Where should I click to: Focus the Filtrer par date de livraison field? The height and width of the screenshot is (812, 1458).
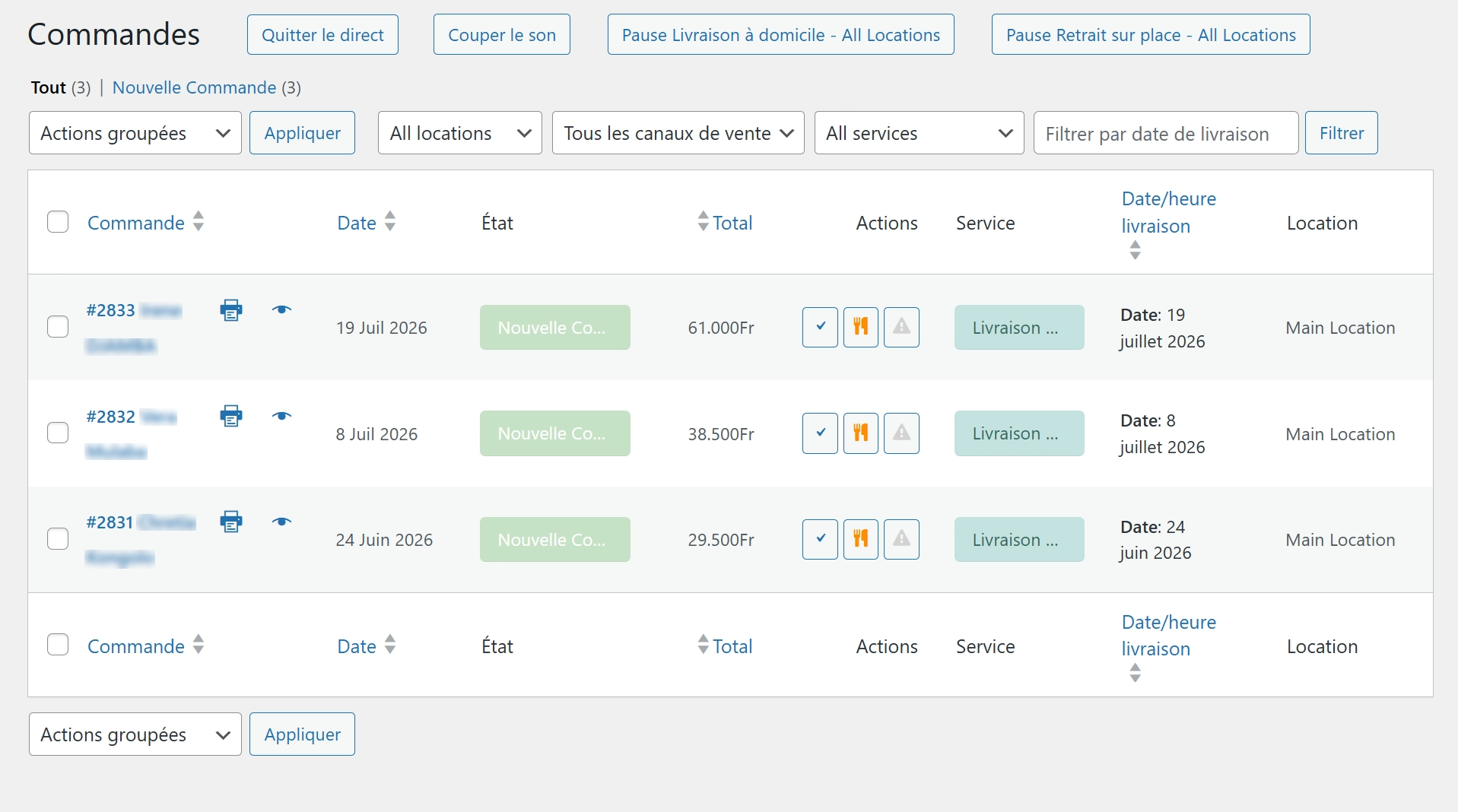pos(1166,133)
